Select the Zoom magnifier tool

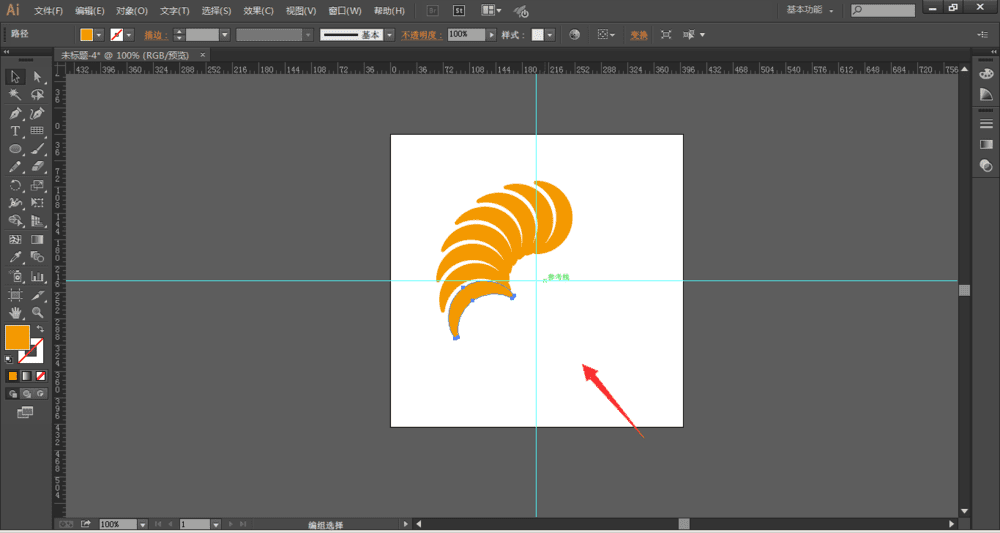point(38,313)
